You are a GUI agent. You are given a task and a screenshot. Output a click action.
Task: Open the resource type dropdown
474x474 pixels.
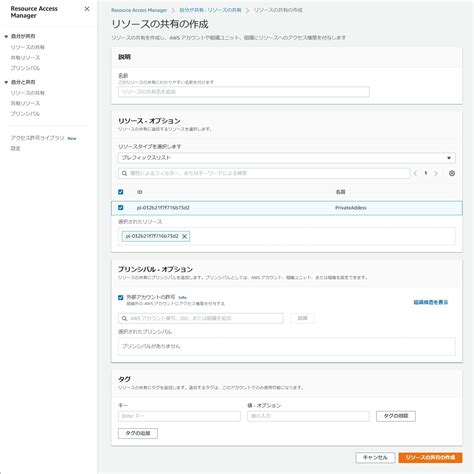[287, 158]
